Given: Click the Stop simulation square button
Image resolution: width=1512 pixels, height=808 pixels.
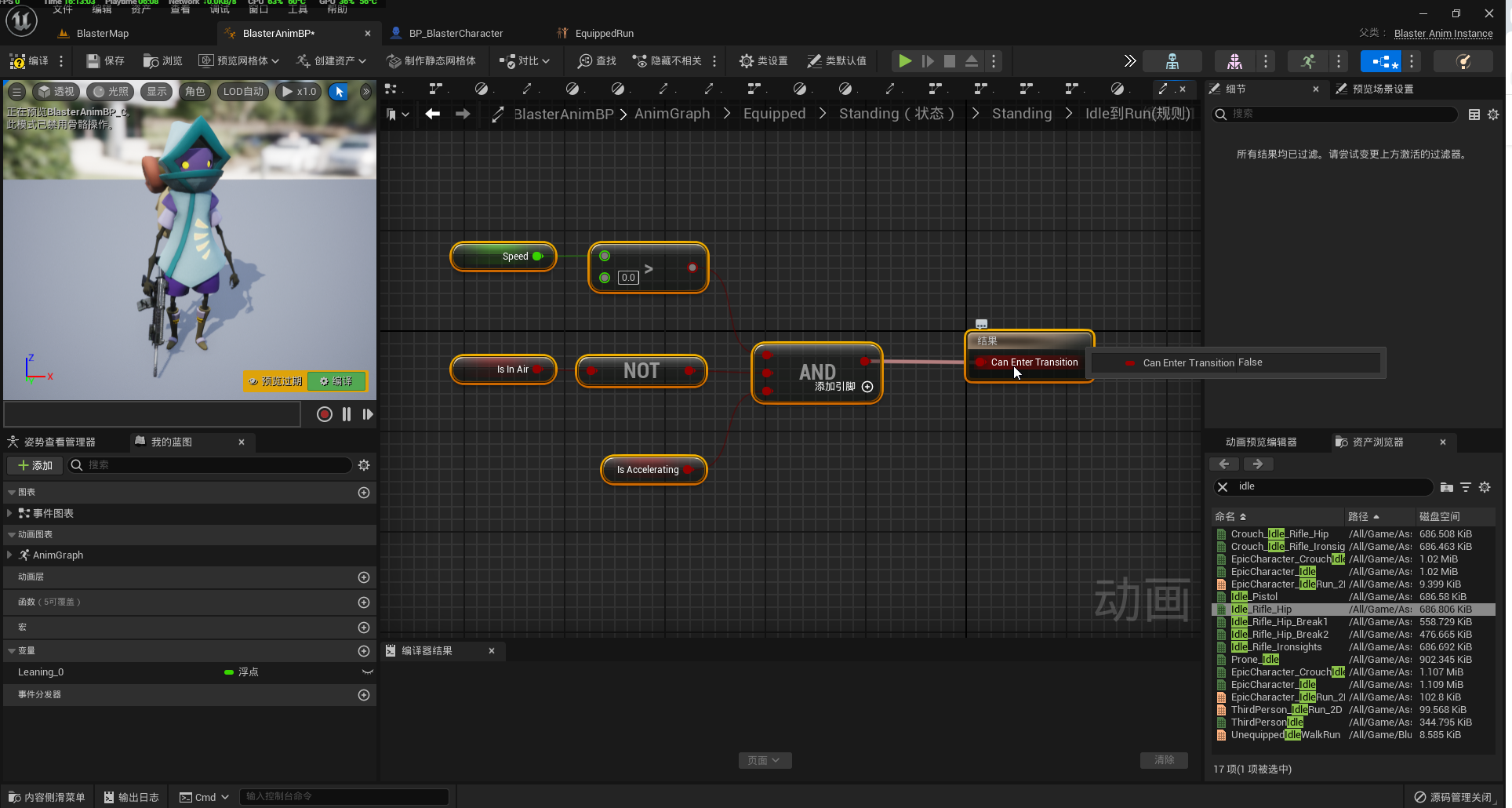Looking at the screenshot, I should coord(950,61).
